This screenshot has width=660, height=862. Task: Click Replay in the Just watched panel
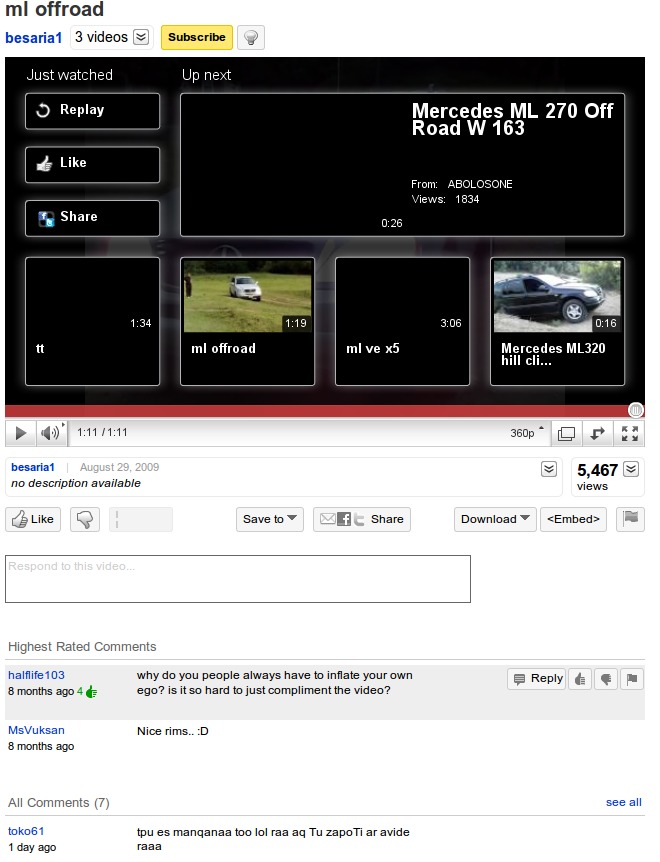coord(92,111)
